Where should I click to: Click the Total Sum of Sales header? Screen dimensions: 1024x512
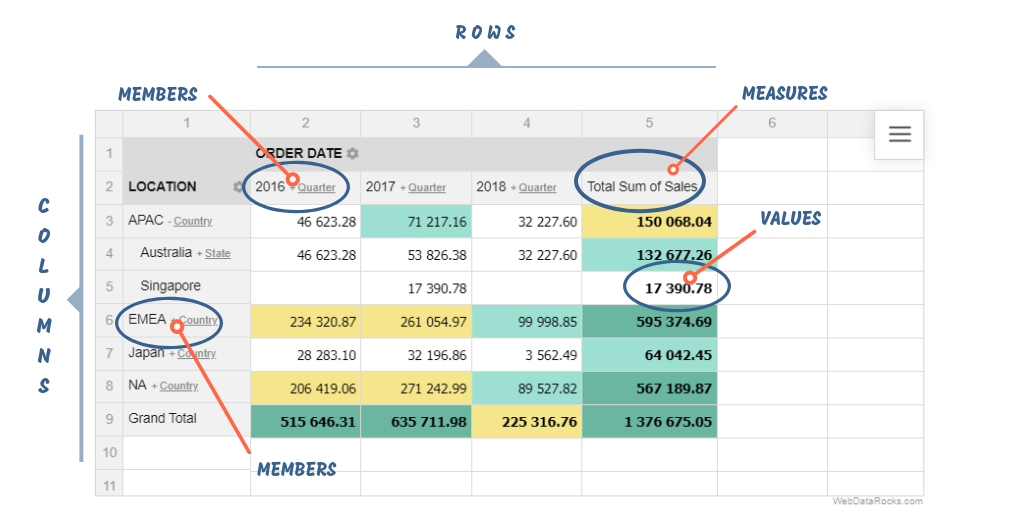pos(642,187)
